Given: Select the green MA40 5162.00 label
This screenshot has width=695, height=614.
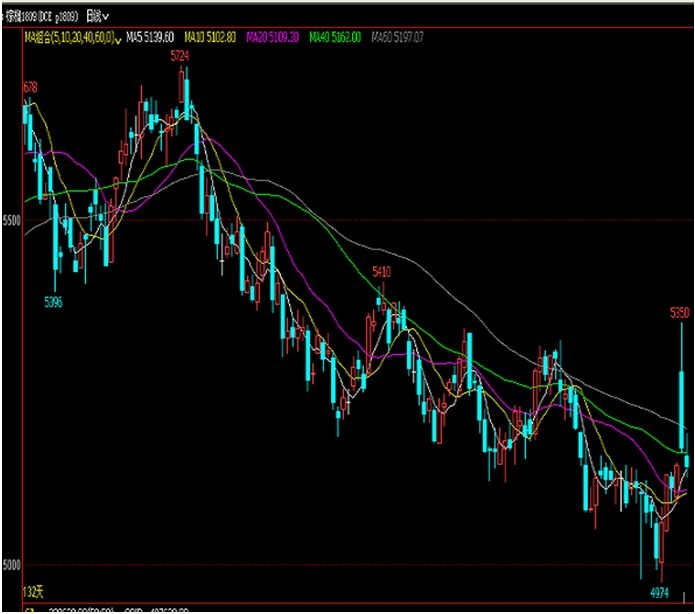Looking at the screenshot, I should pyautogui.click(x=335, y=37).
